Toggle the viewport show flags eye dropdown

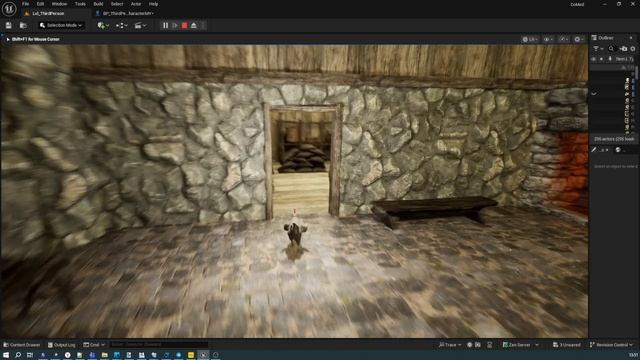pyautogui.click(x=548, y=39)
